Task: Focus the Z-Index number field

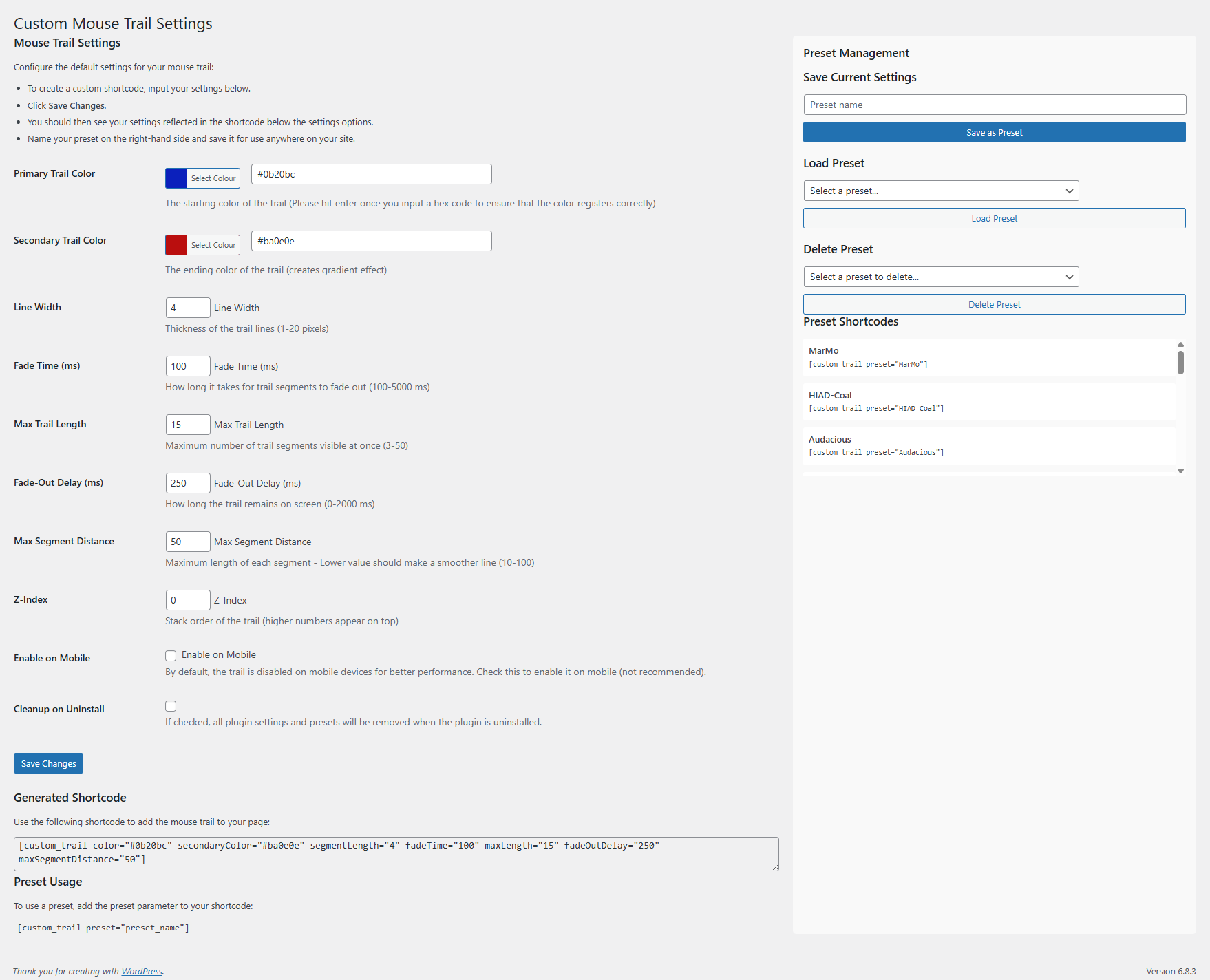Action: tap(188, 600)
